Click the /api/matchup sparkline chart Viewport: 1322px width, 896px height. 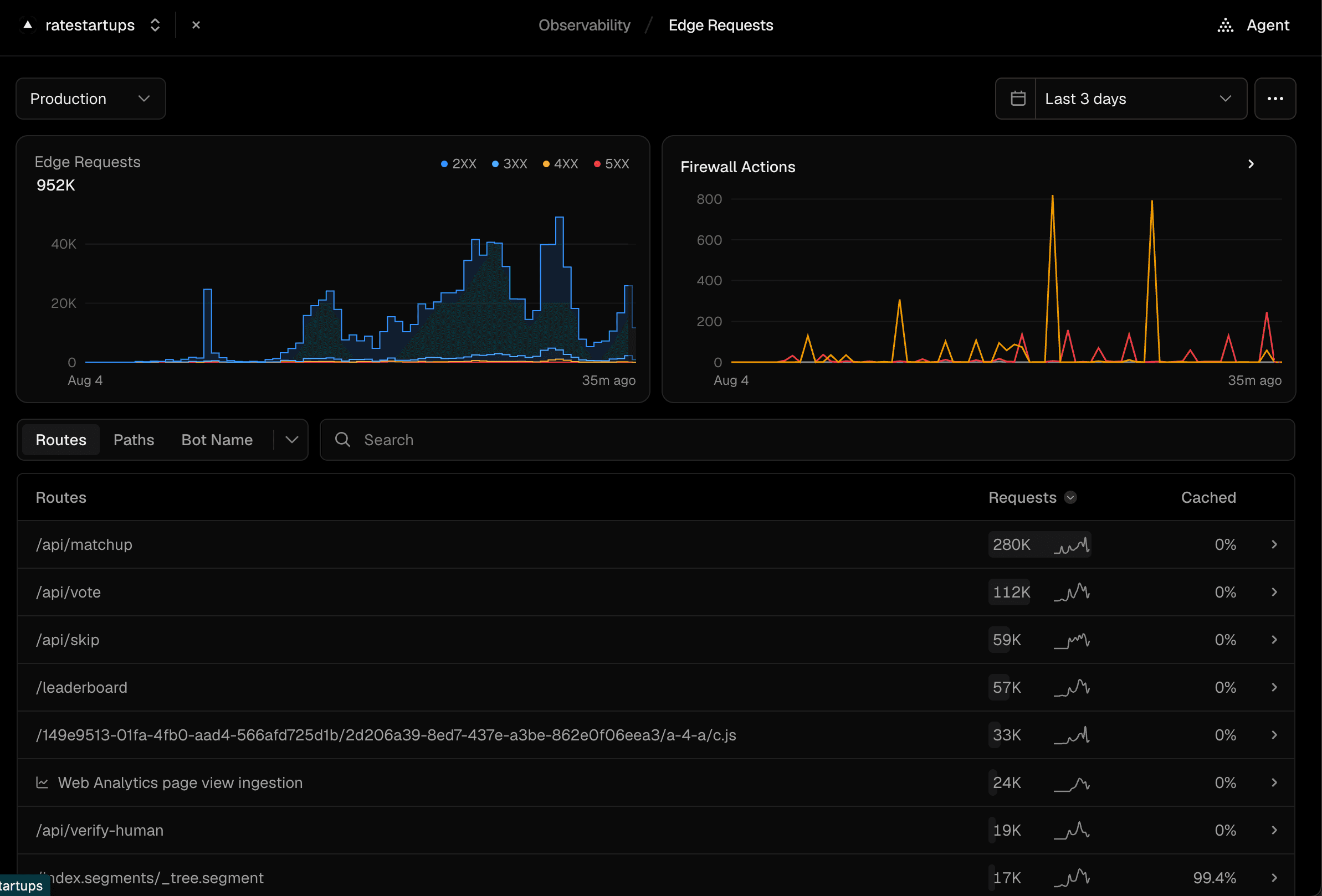(1072, 545)
